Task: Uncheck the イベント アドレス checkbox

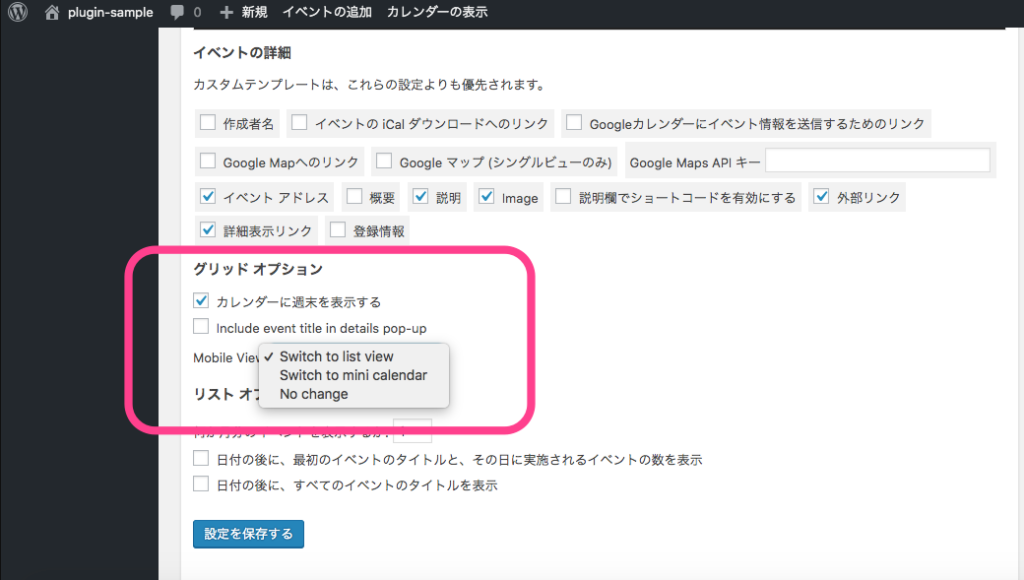Action: coord(208,197)
